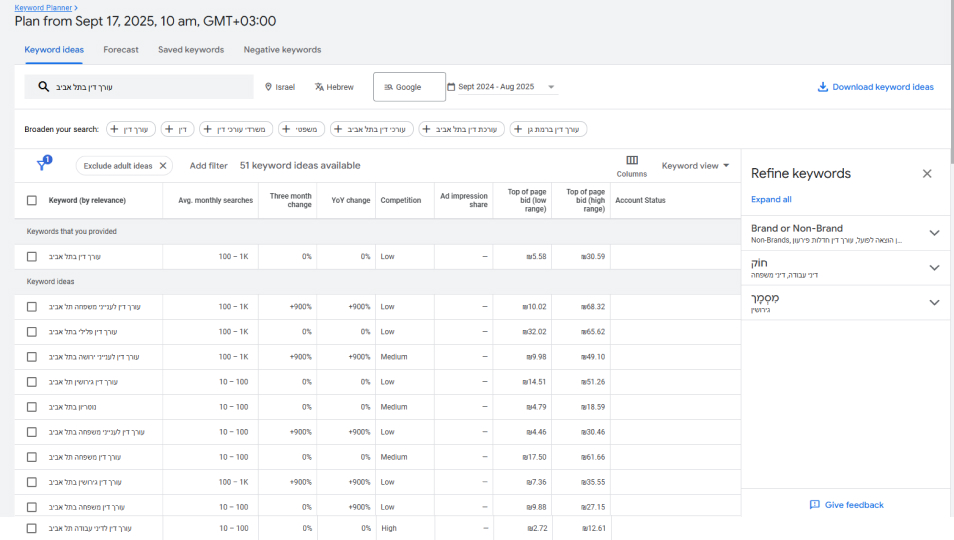Switch to the Forecast tab
954x540 pixels.
coord(121,49)
